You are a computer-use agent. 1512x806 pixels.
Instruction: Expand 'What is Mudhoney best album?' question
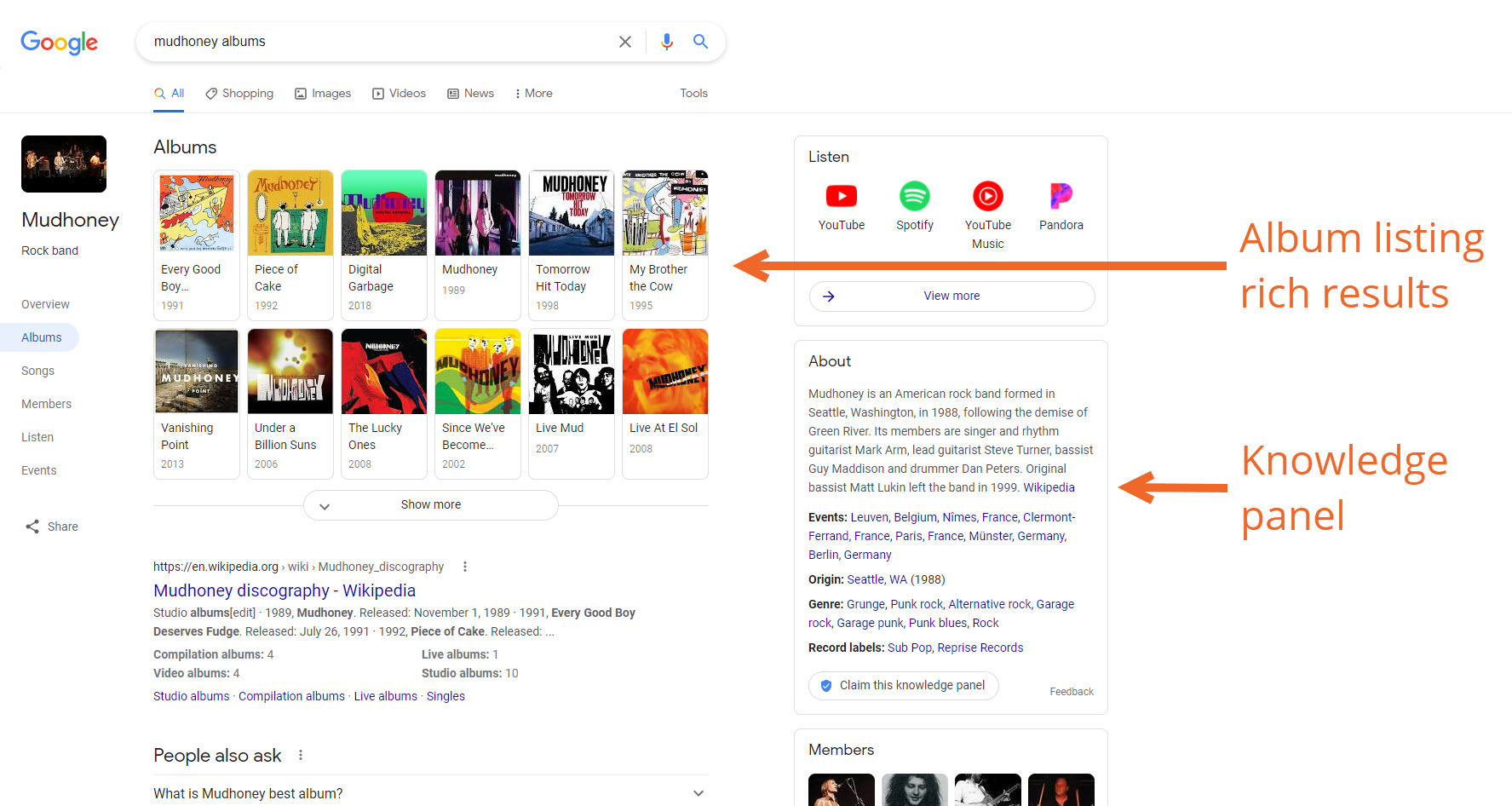click(430, 793)
